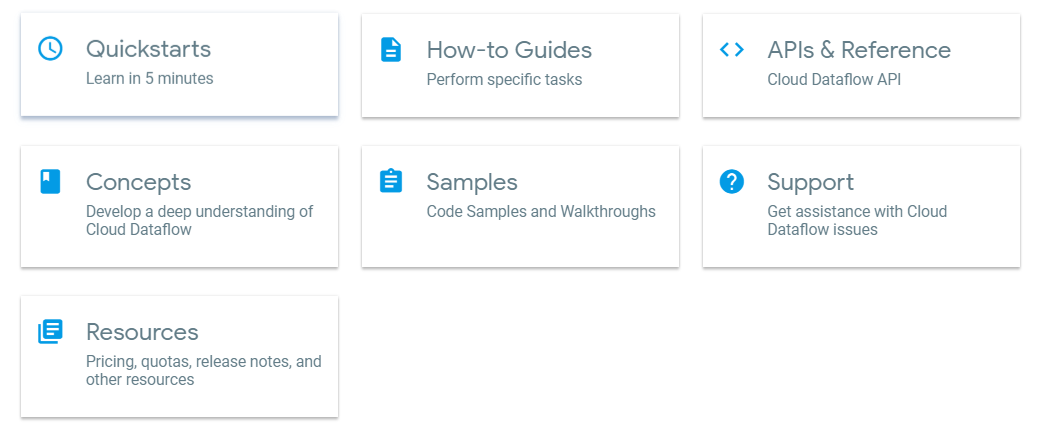Screen dimensions: 1040x429
Task: Click the Resources library icon
Action: point(50,331)
